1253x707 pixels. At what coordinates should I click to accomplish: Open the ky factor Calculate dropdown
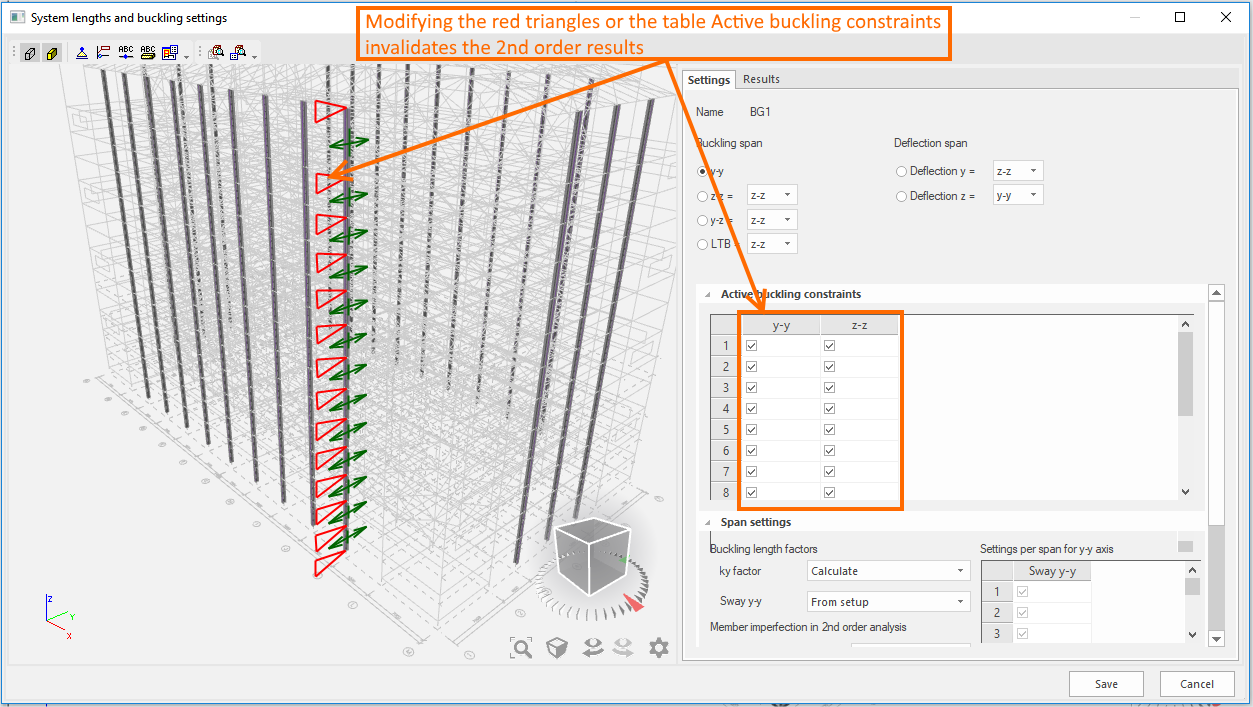tap(889, 571)
